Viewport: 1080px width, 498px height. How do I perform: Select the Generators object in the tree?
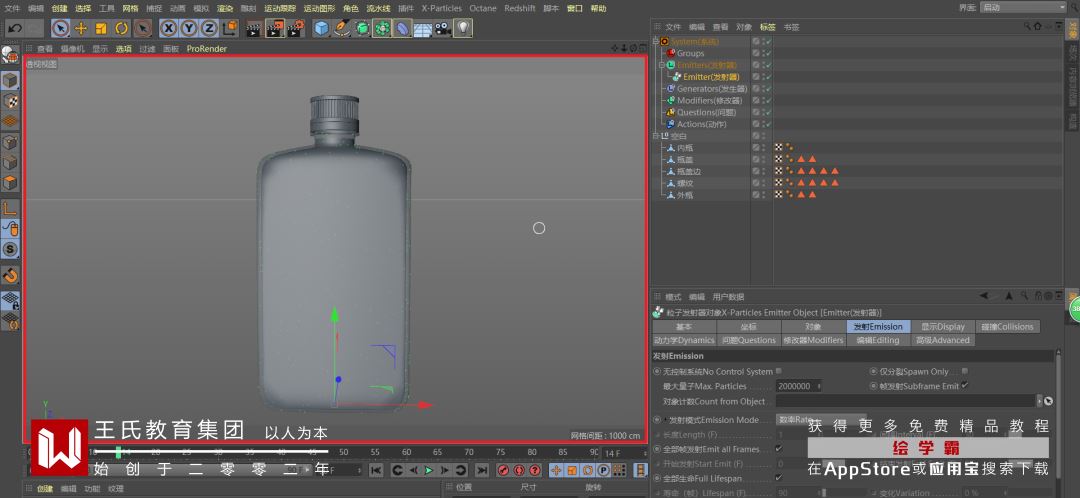pyautogui.click(x=711, y=88)
